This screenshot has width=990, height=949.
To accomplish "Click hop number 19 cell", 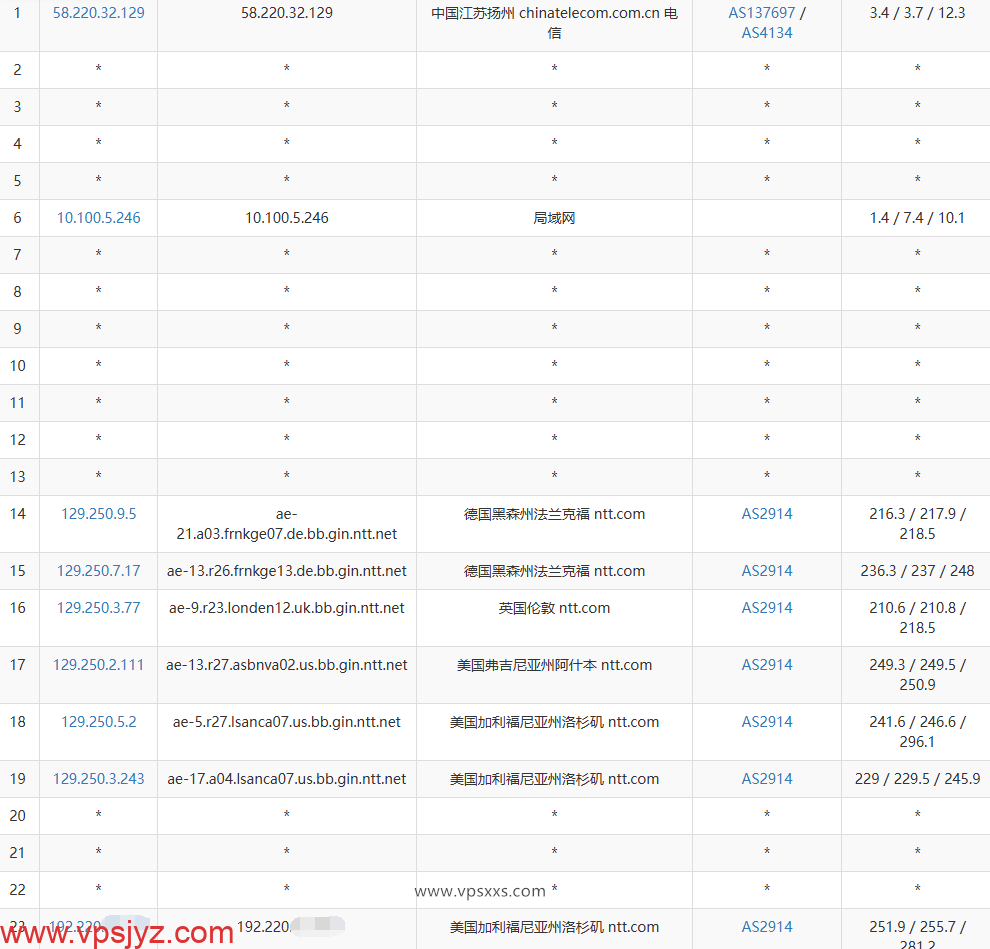I will click(18, 779).
